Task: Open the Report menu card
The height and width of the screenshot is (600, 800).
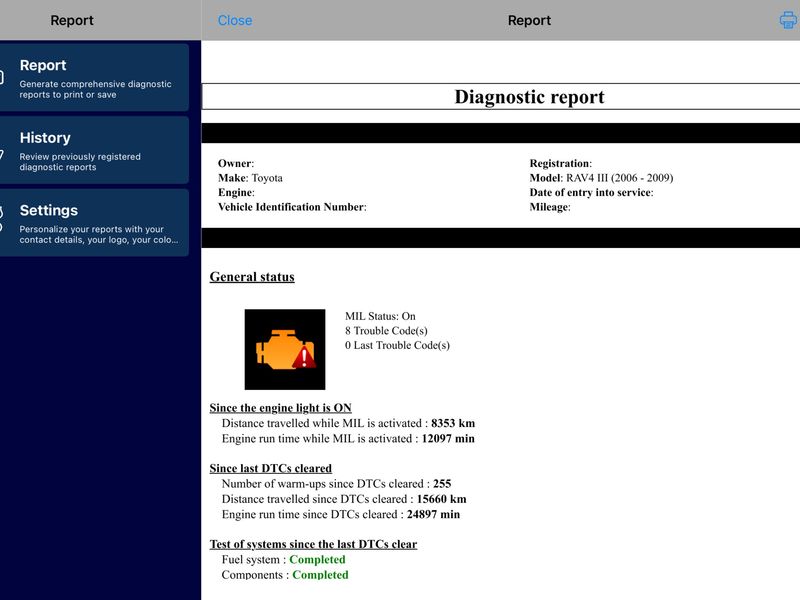Action: [94, 77]
